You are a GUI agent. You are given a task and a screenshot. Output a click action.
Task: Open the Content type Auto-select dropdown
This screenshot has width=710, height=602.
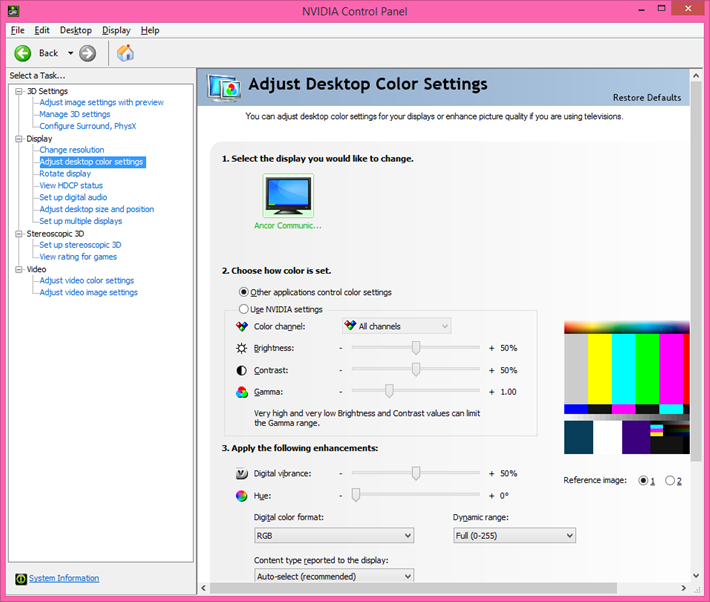point(334,575)
